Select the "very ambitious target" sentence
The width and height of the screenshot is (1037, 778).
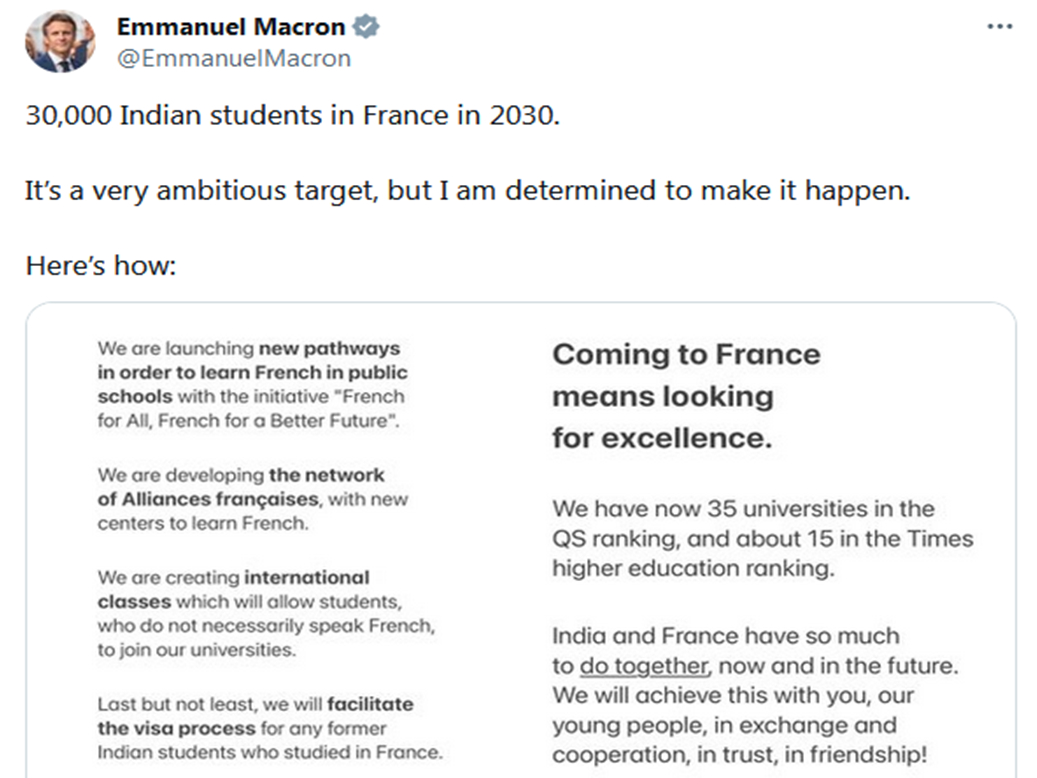pyautogui.click(x=467, y=191)
